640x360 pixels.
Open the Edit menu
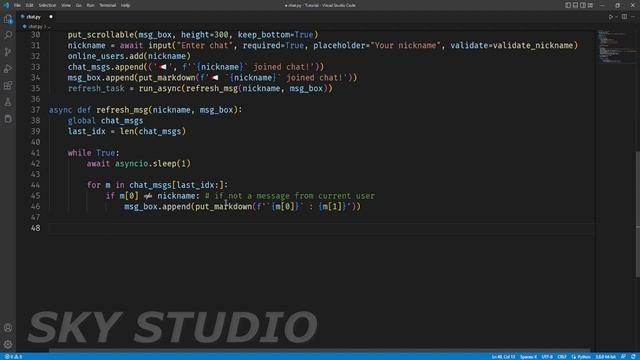coord(29,5)
